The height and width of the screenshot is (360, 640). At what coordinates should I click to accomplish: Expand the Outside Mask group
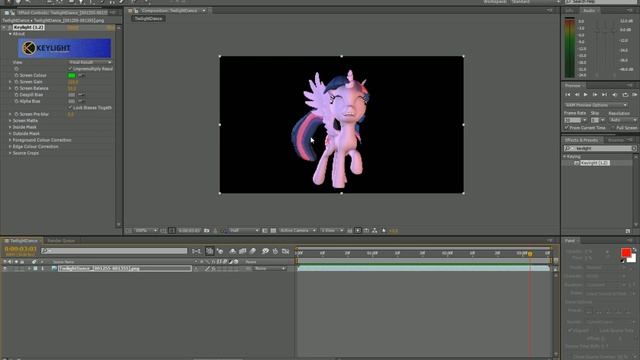pyautogui.click(x=10, y=134)
